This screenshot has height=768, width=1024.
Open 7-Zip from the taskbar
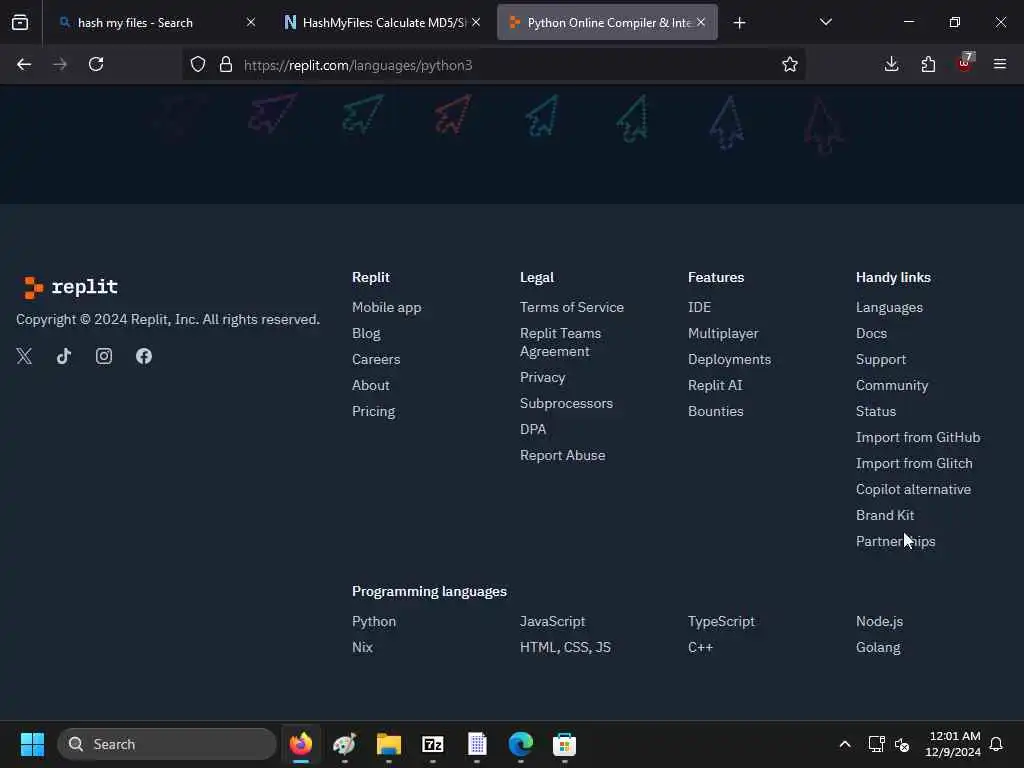tap(433, 744)
